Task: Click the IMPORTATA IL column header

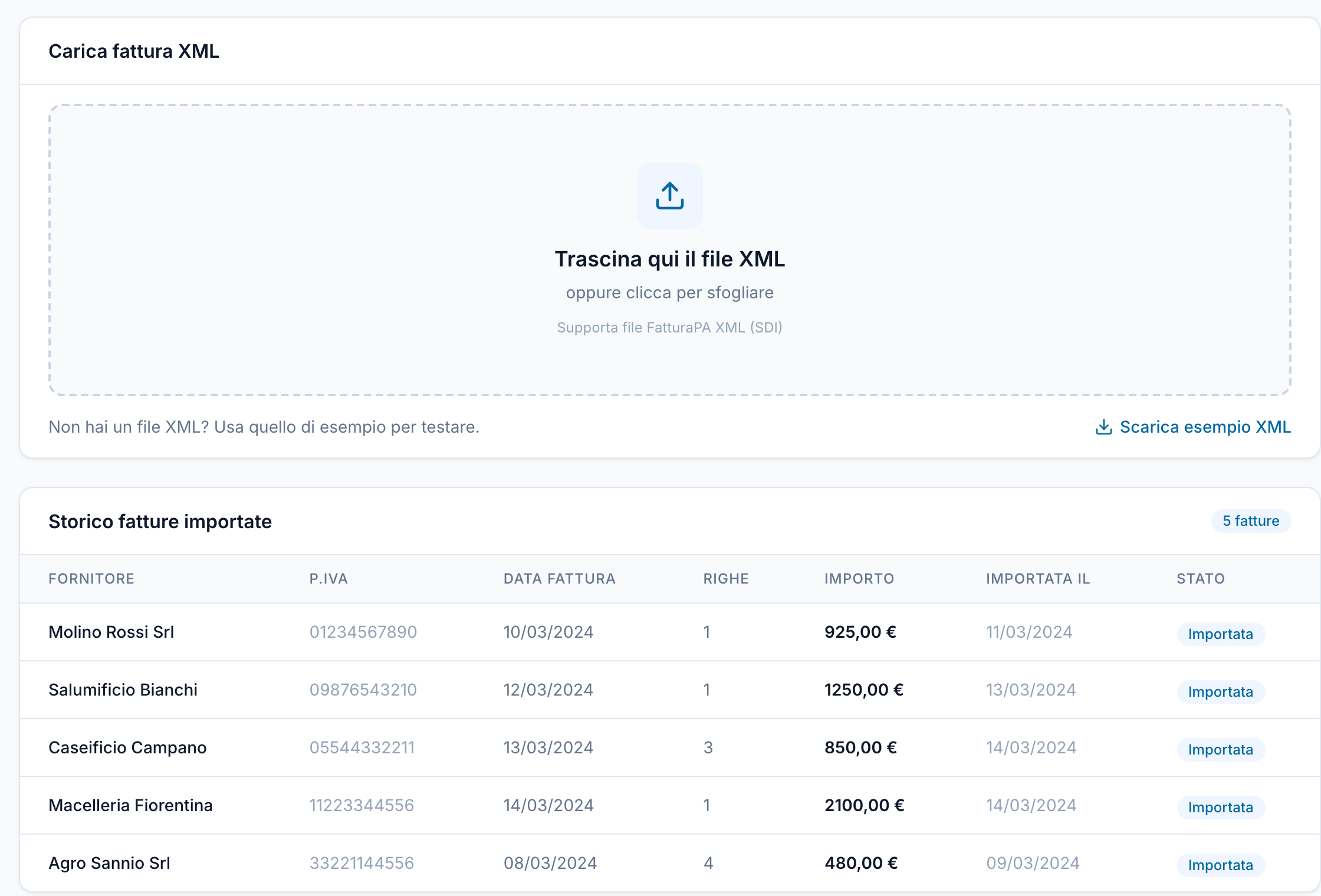Action: point(1037,579)
